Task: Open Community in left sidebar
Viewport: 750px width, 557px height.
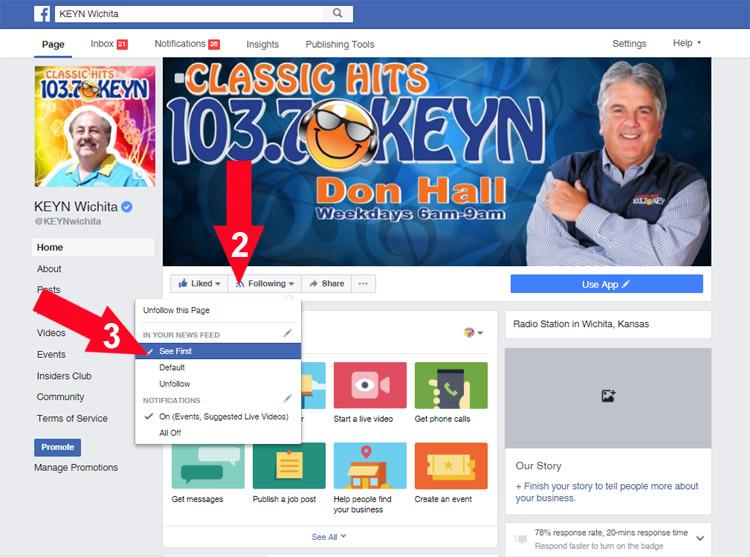Action: [x=60, y=397]
